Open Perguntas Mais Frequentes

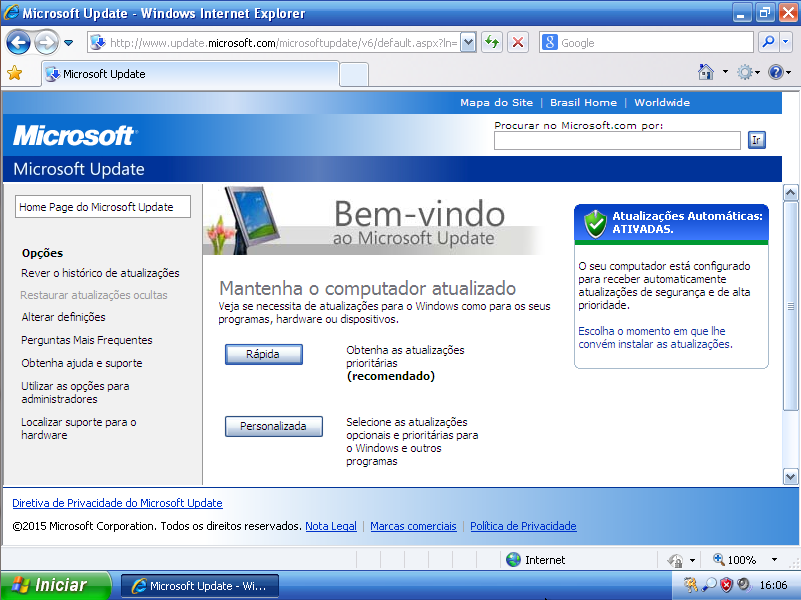pos(87,340)
